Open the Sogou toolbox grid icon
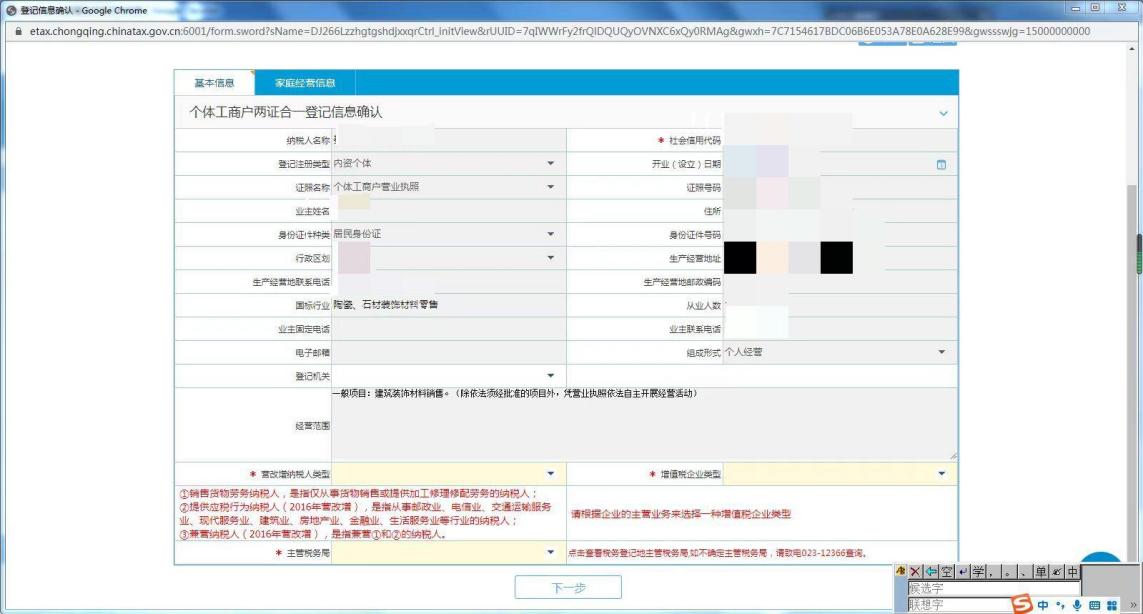The image size is (1143, 614). (1111, 605)
